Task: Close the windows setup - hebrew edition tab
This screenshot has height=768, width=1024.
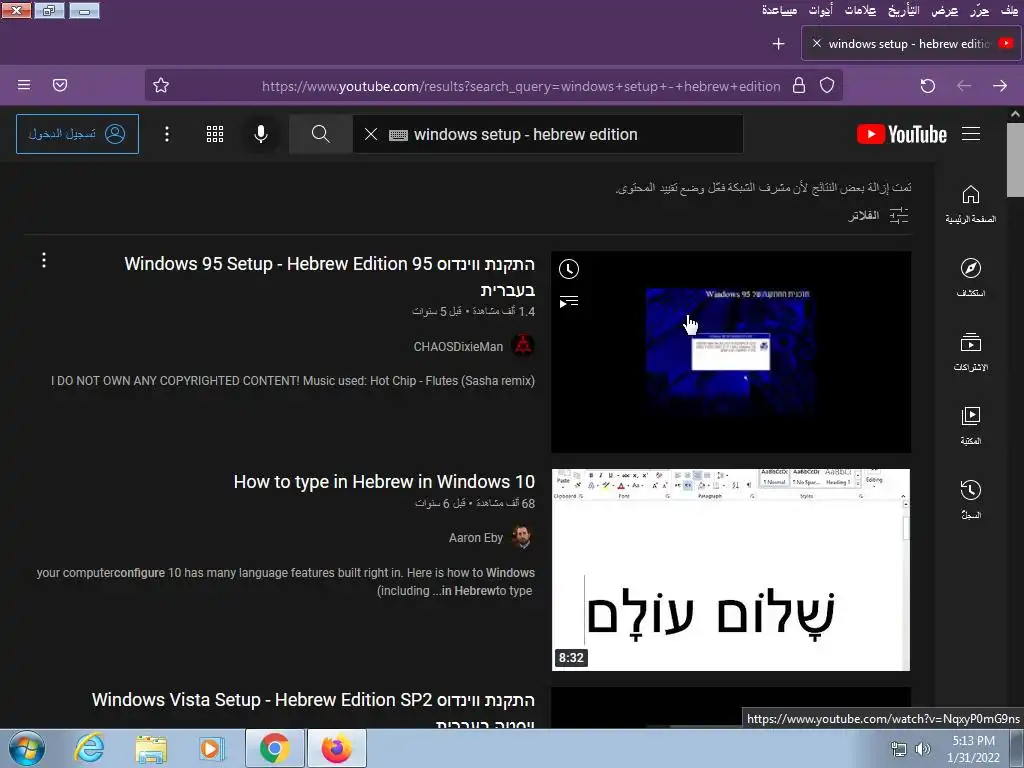Action: (x=816, y=43)
